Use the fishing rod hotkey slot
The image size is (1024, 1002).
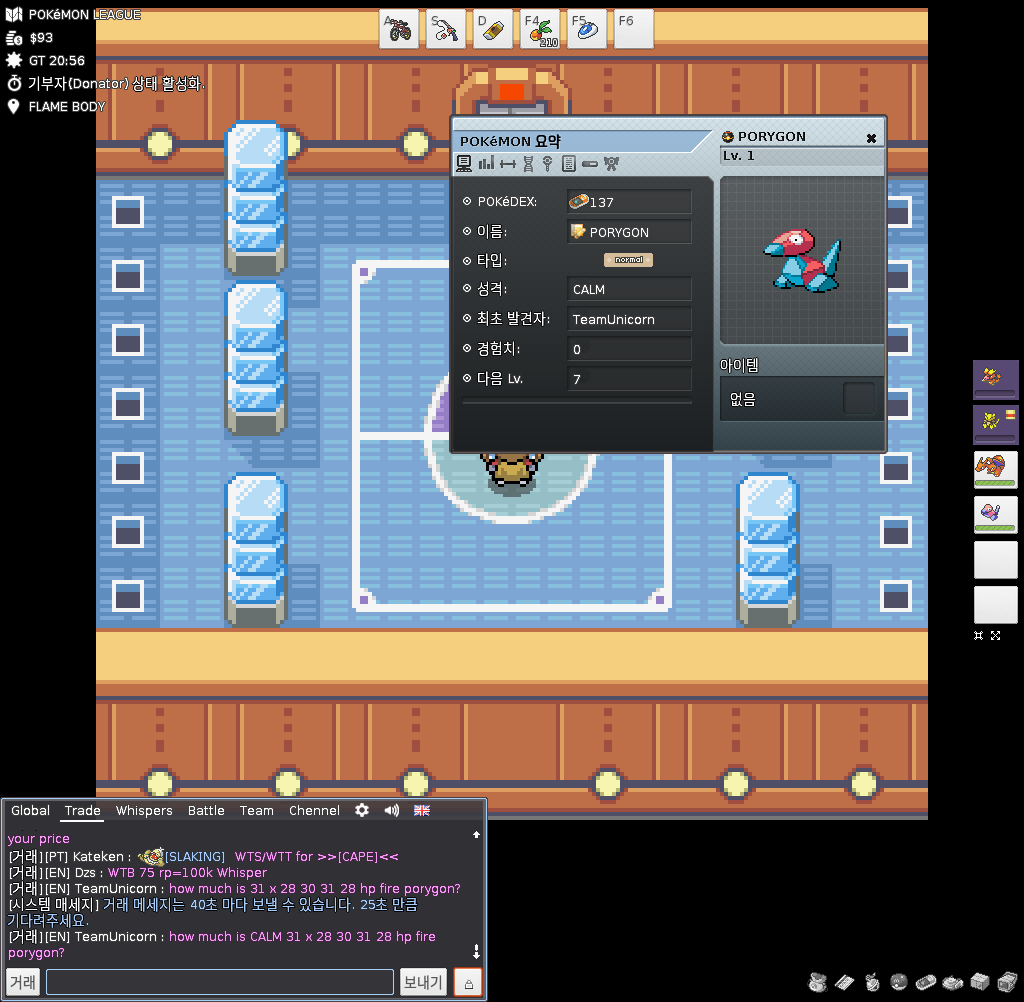tap(446, 30)
